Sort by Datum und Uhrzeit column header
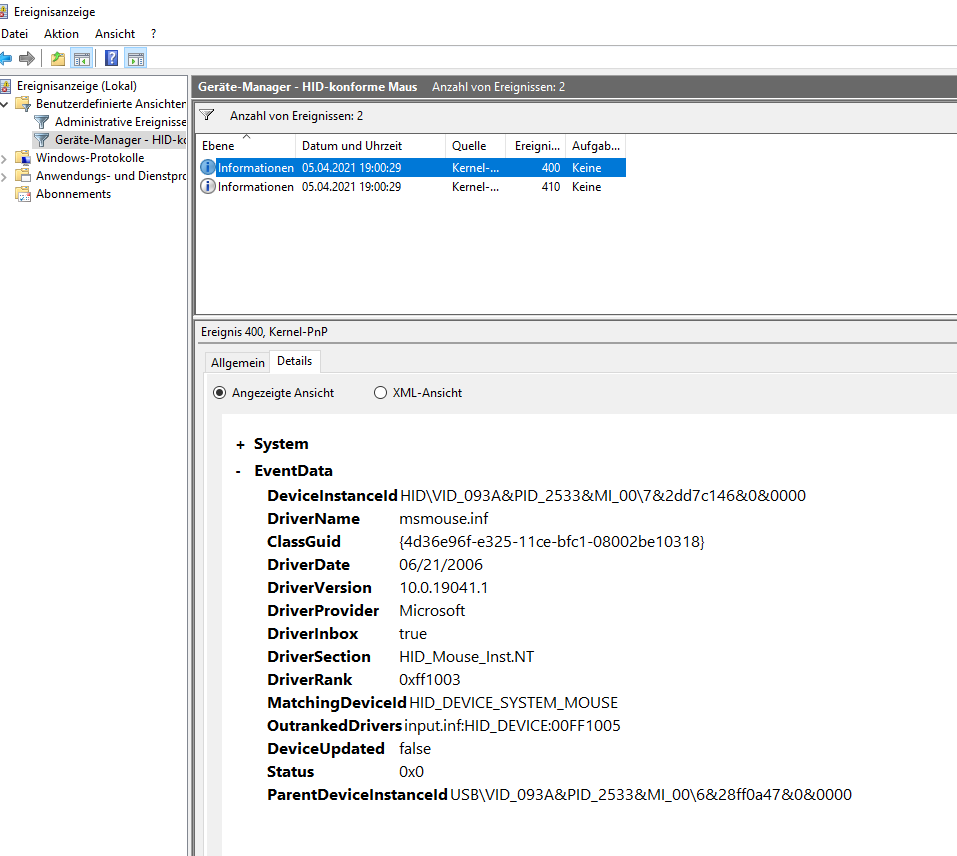Screen dimensions: 957x856 (x=370, y=146)
